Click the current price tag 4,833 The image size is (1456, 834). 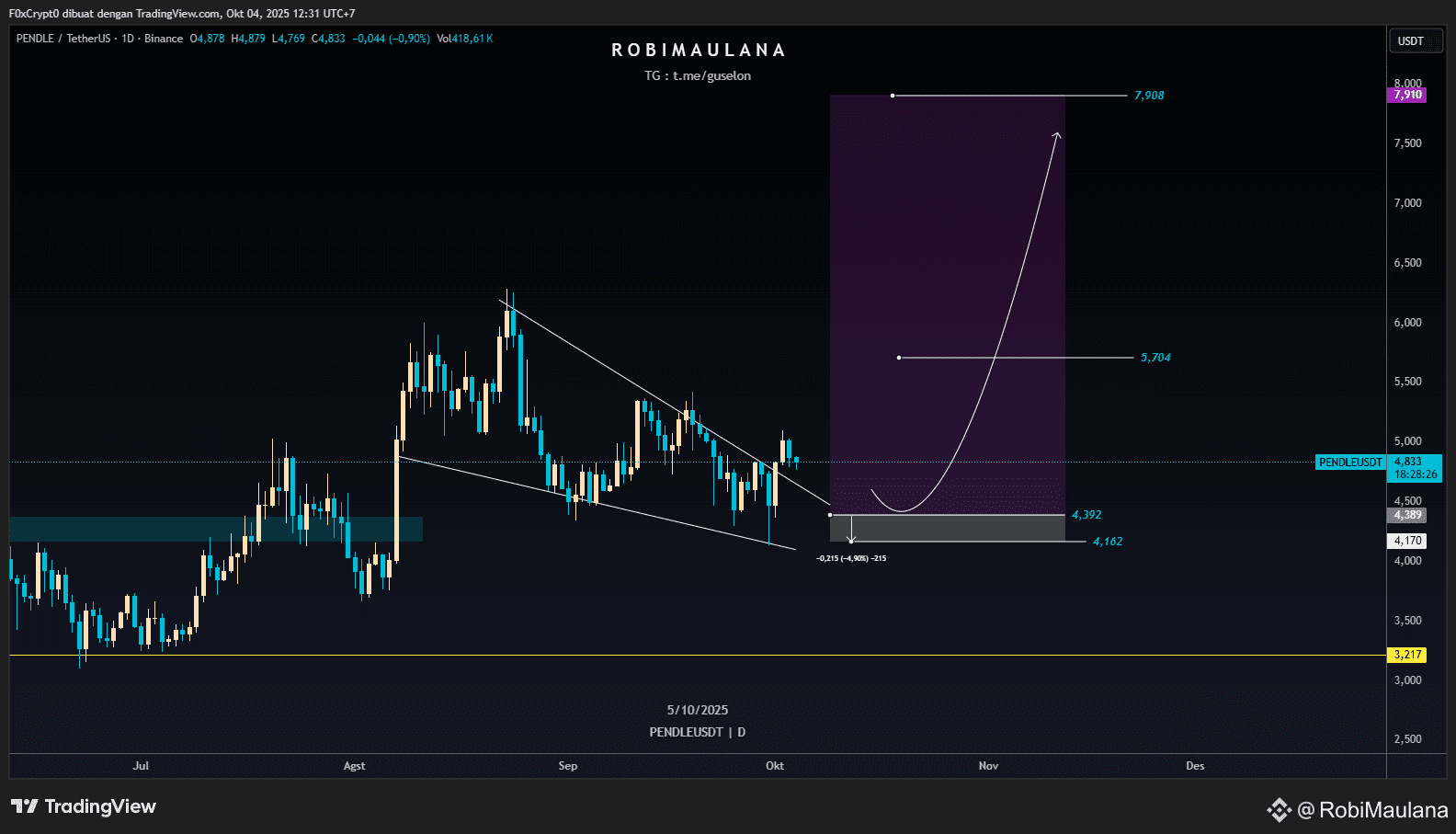click(1415, 468)
